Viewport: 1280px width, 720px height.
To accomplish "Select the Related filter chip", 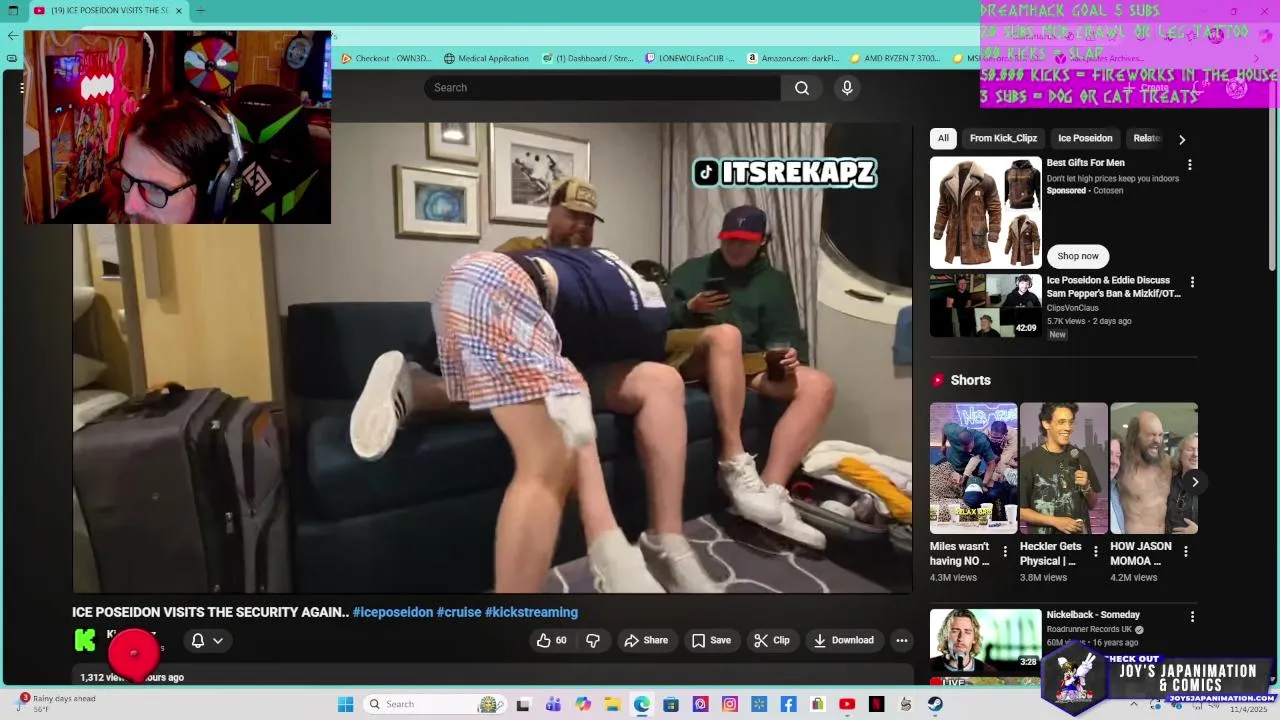I will pos(1147,138).
